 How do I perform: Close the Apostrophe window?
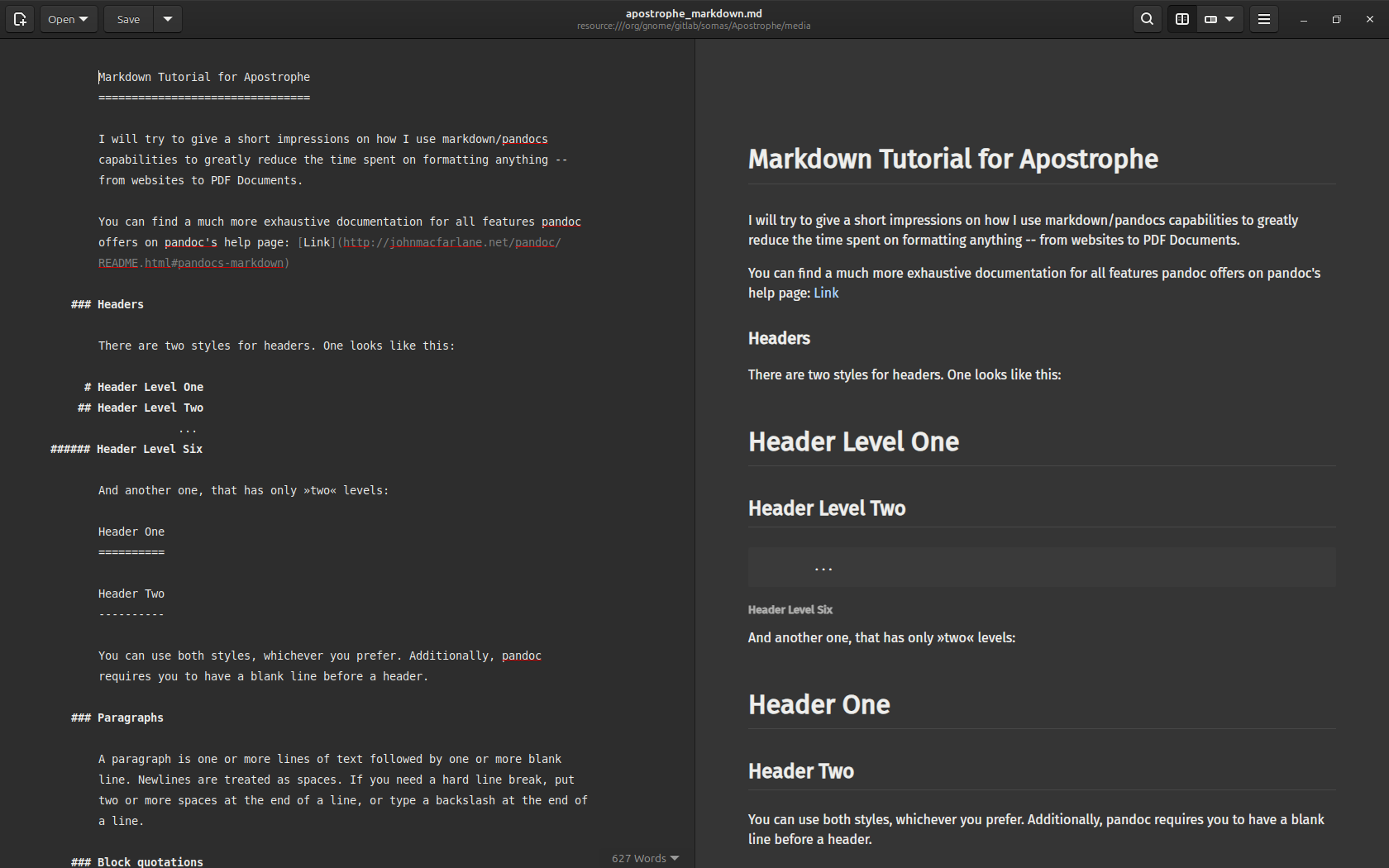pyautogui.click(x=1369, y=19)
